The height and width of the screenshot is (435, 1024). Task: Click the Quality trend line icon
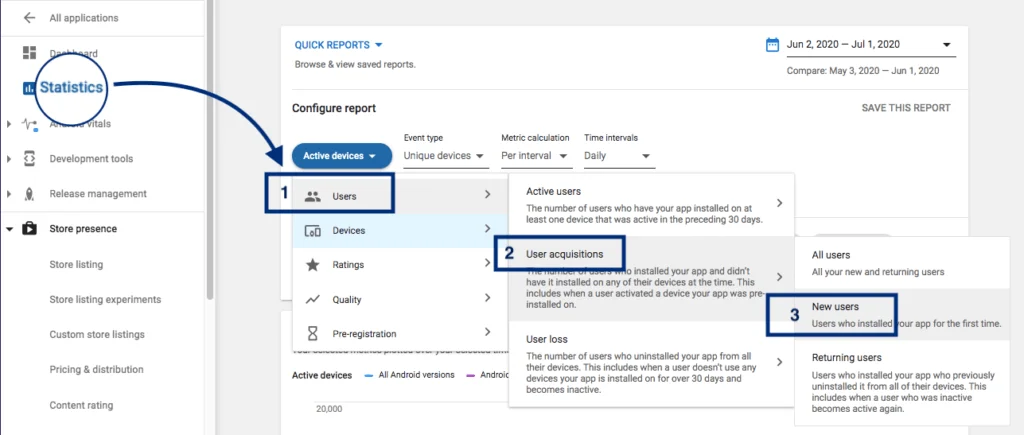(x=313, y=299)
